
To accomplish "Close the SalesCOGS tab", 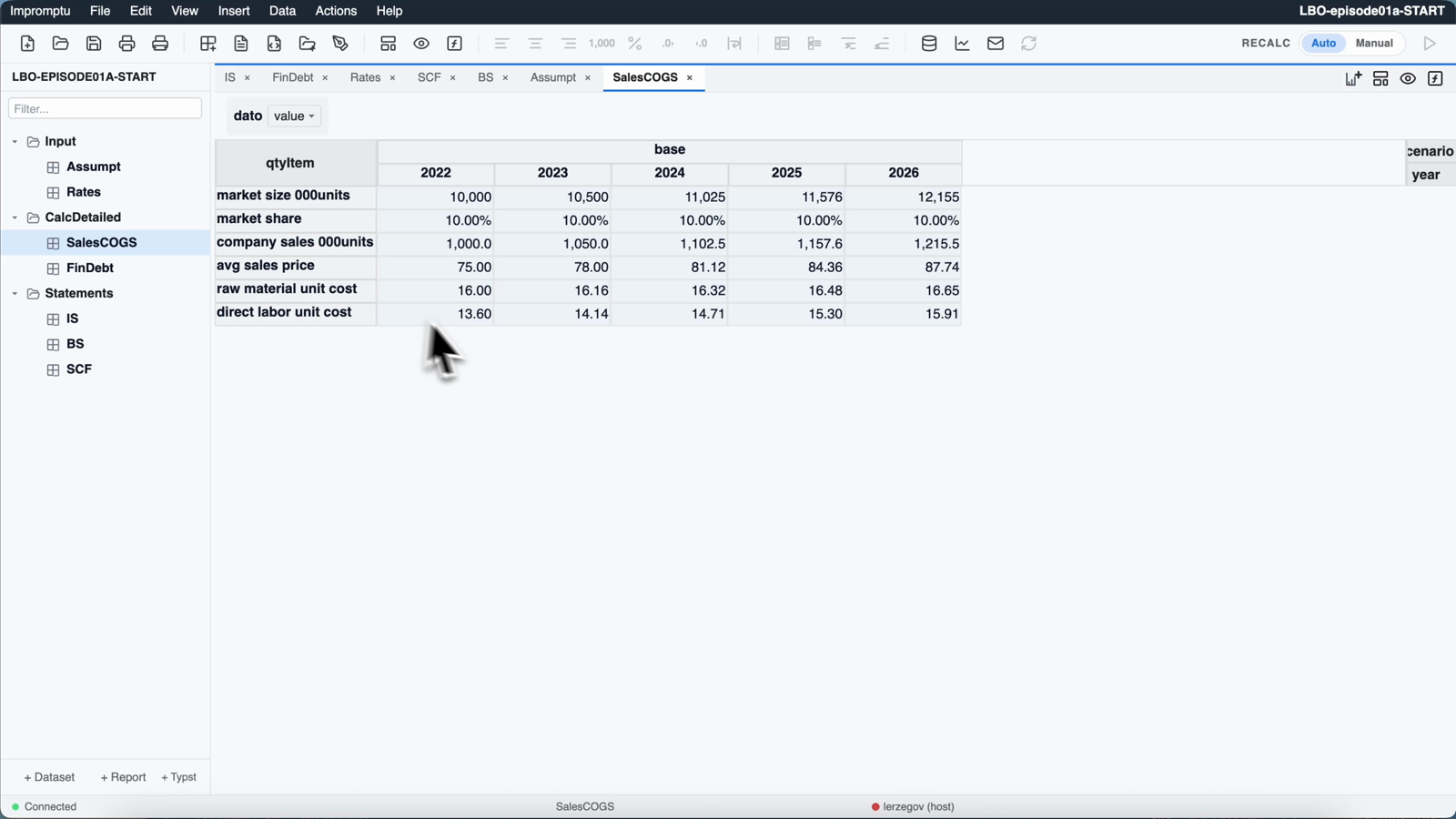I will pos(690,78).
